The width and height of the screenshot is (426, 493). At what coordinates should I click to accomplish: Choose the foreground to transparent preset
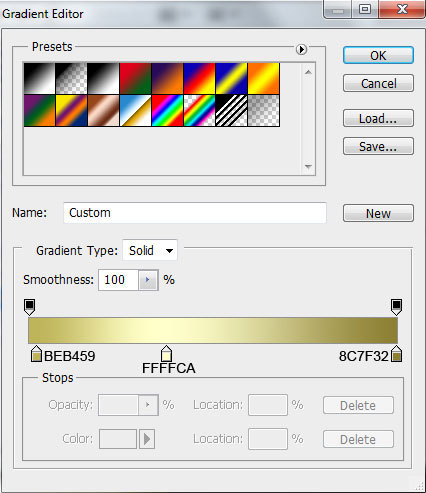click(x=71, y=79)
